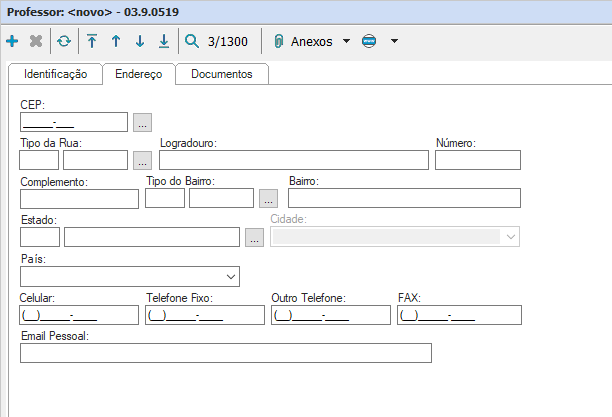612x417 pixels.
Task: Go to previous record up arrow
Action: pos(116,42)
